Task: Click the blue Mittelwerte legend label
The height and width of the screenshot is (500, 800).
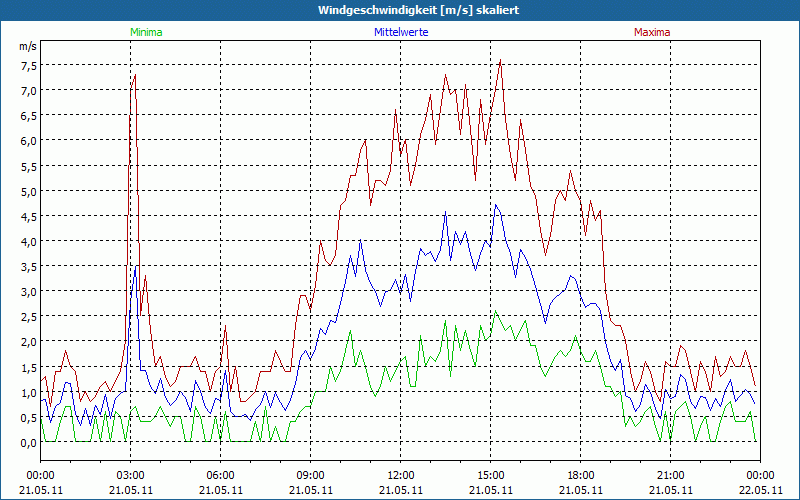Action: click(x=401, y=32)
